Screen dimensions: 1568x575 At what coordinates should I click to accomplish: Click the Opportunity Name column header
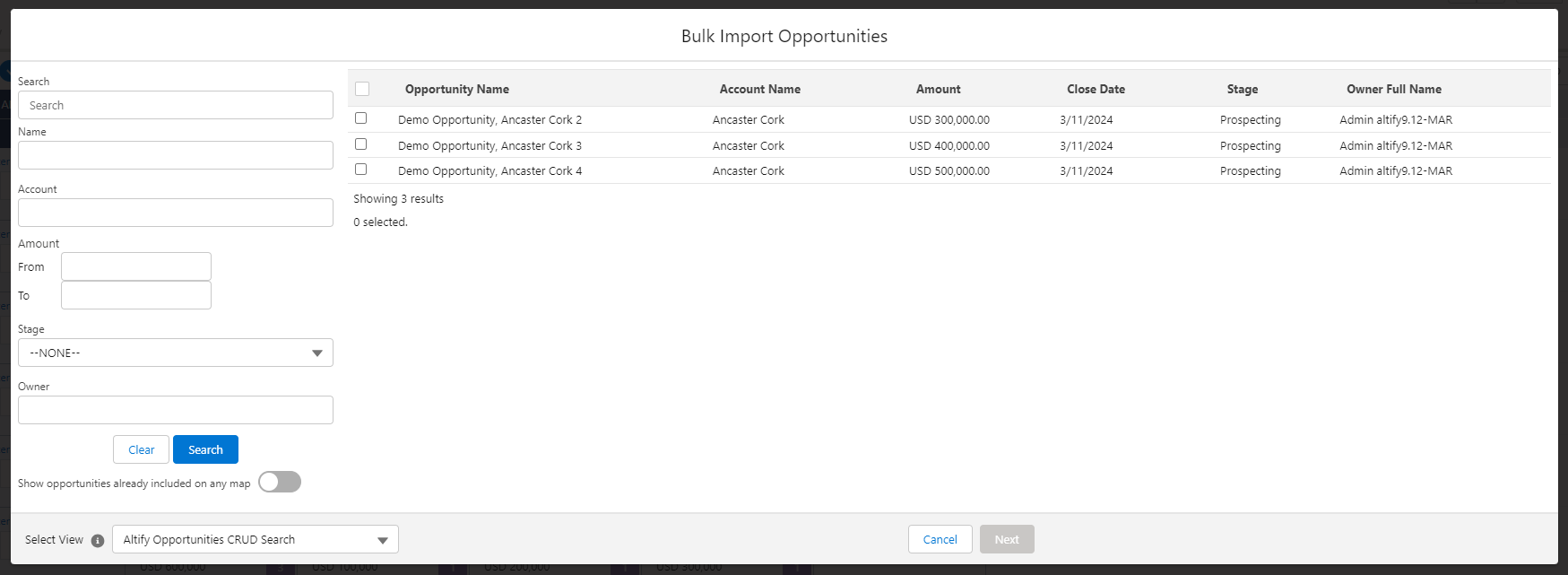click(x=457, y=89)
